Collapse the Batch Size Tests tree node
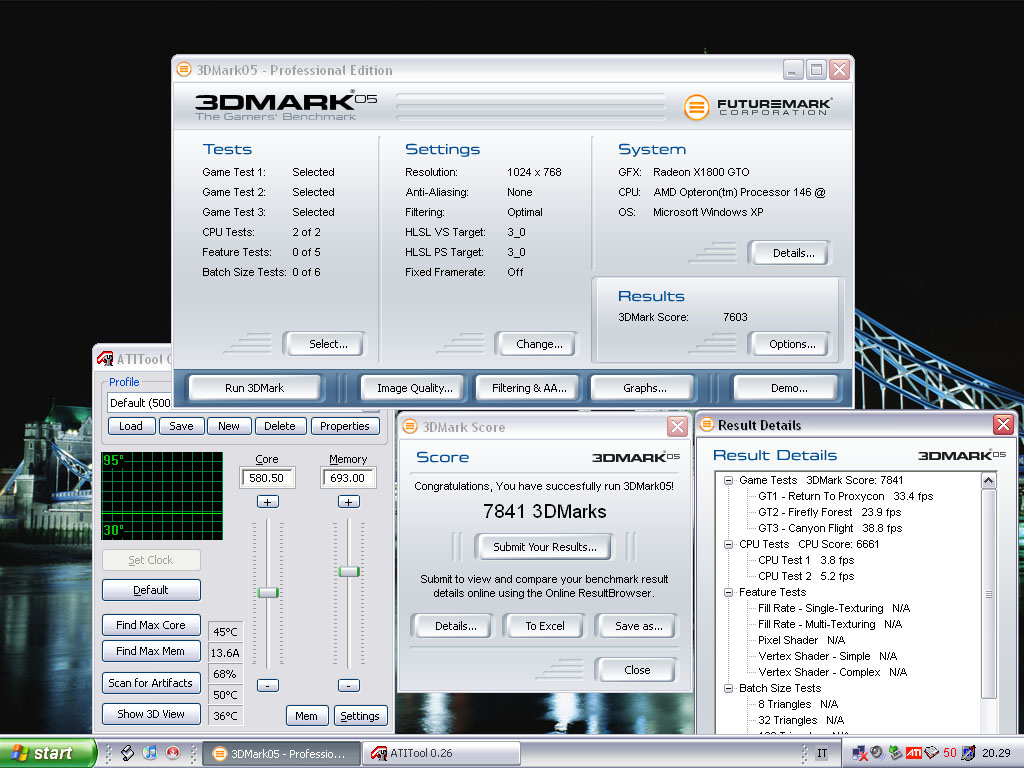This screenshot has width=1024, height=768. (728, 688)
